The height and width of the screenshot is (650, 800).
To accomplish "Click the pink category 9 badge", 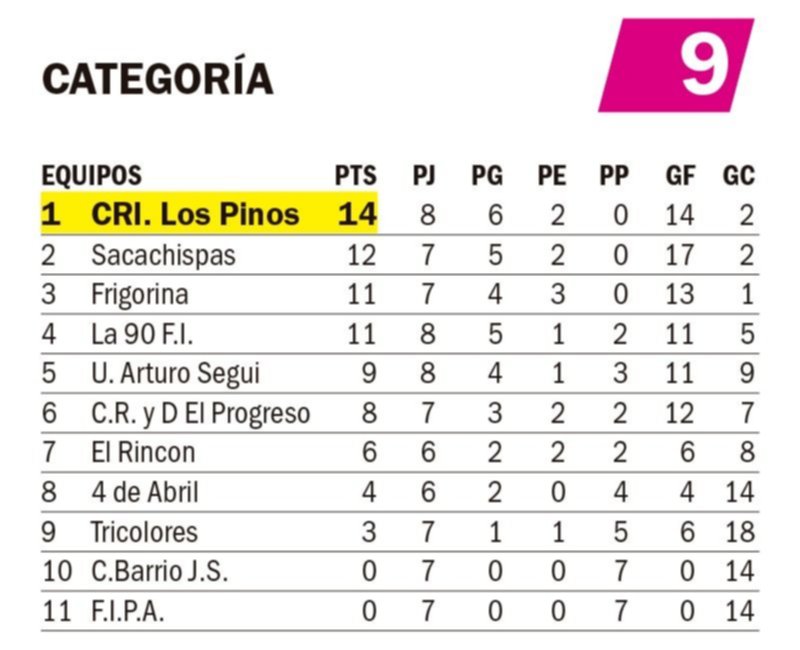I will coord(676,65).
